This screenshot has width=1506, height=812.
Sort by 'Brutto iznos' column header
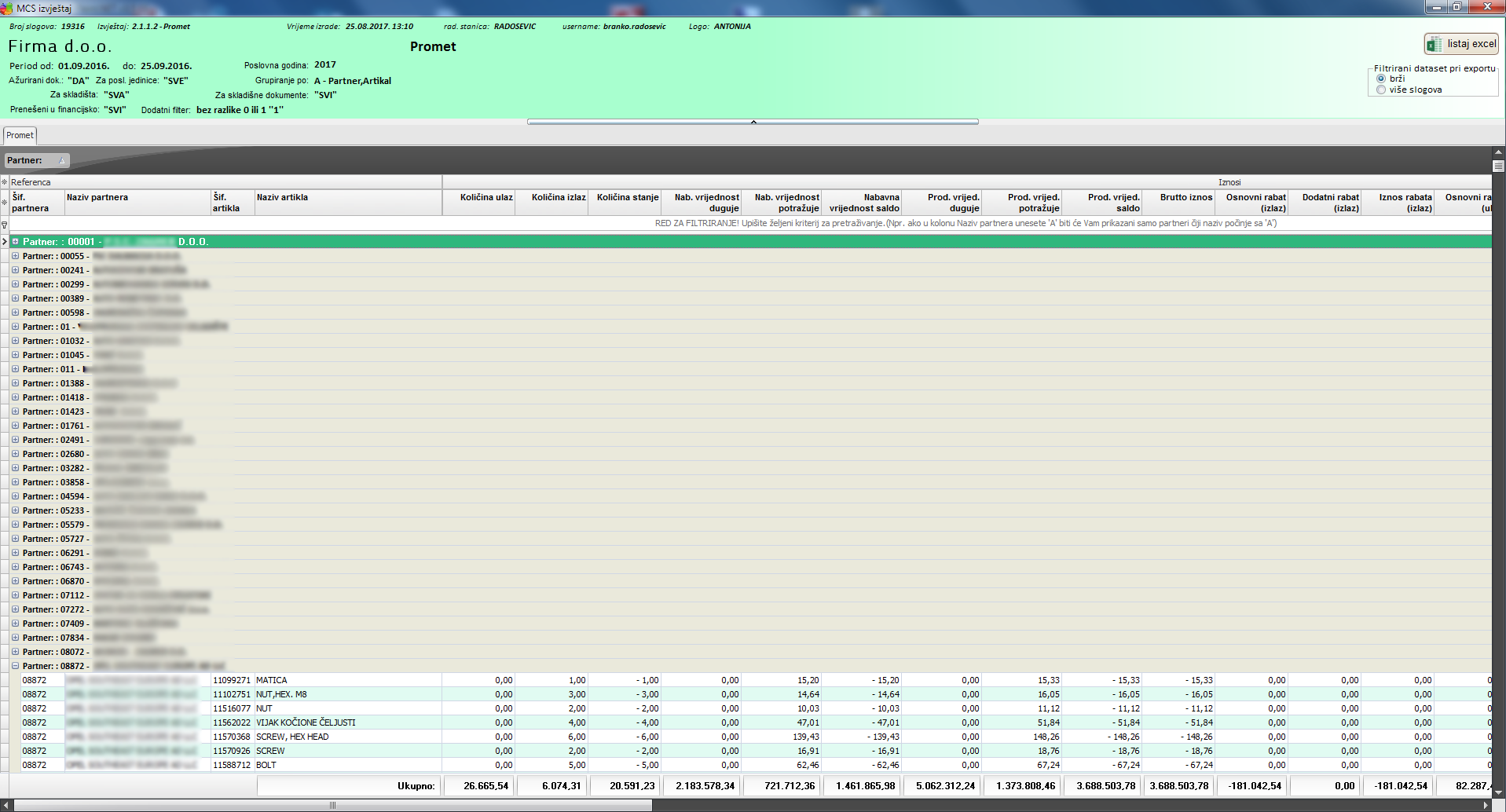(1178, 203)
